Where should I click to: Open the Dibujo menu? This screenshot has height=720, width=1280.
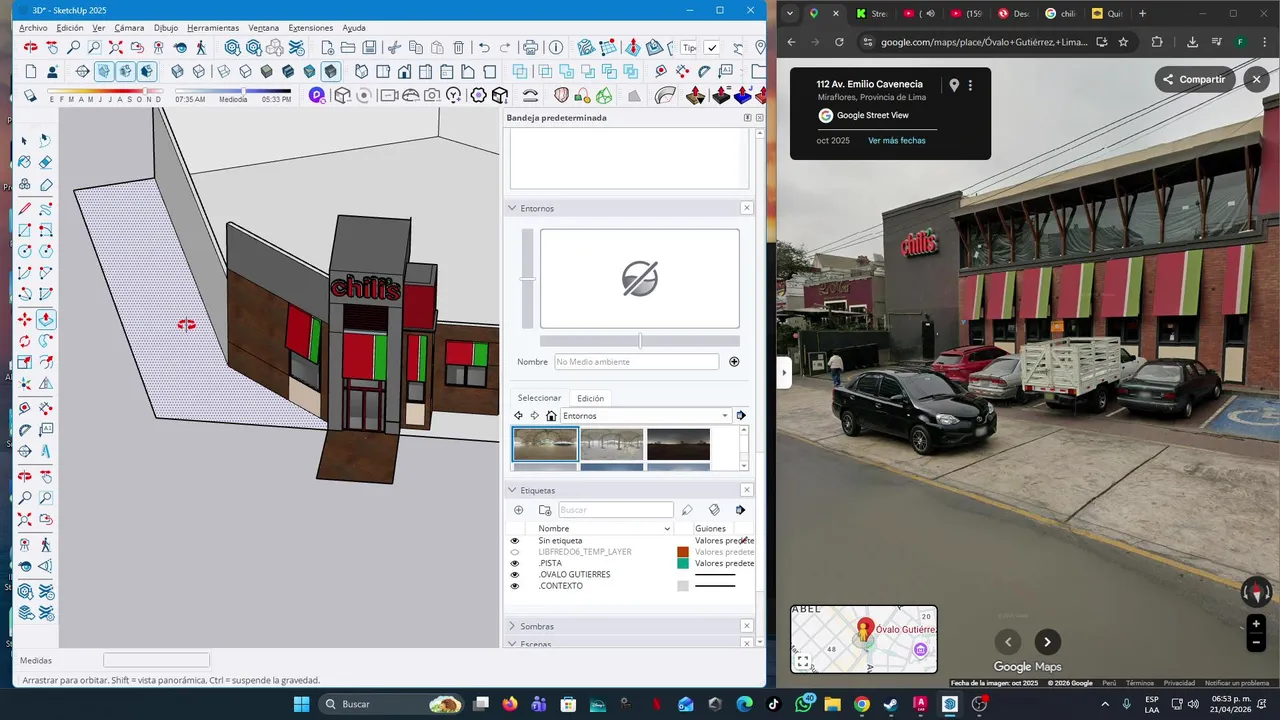click(x=166, y=28)
